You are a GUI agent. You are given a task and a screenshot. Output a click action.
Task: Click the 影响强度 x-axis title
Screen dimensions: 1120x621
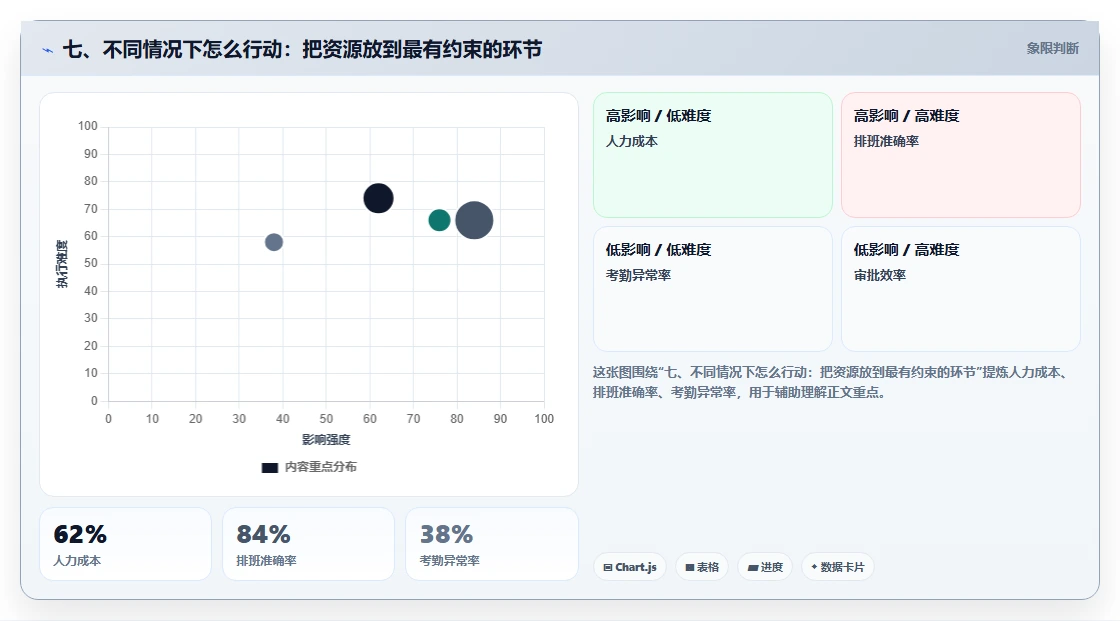point(326,439)
